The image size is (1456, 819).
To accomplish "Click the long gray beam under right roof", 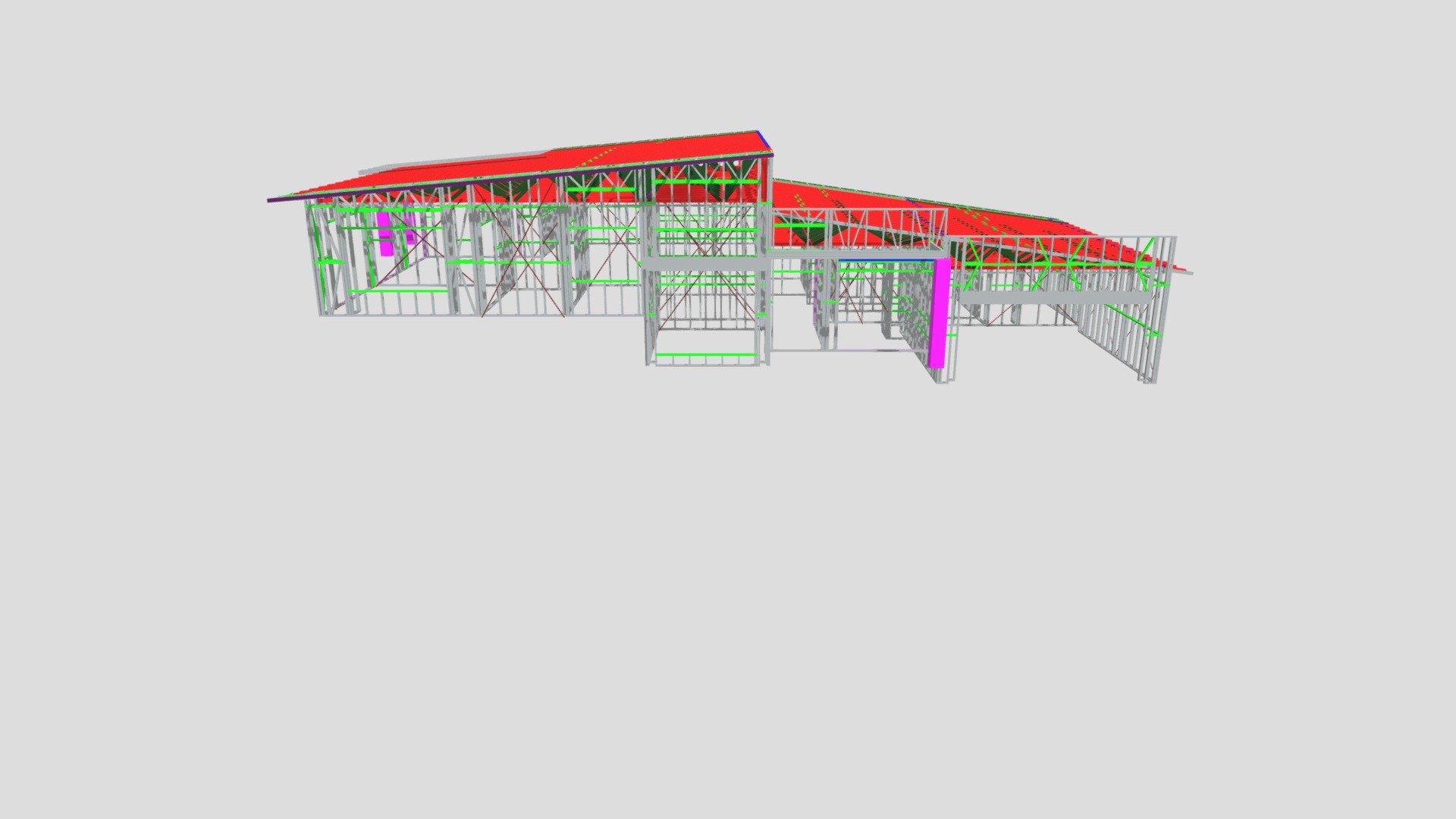I will coord(1054,298).
